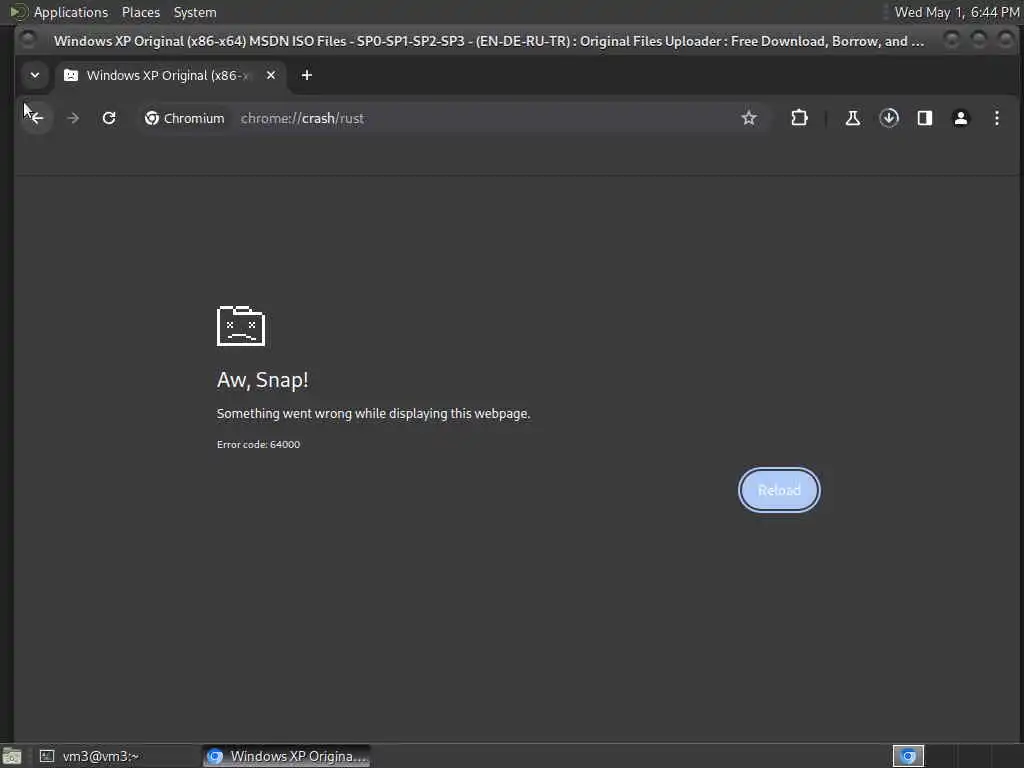Click the blue Reload button

click(779, 490)
